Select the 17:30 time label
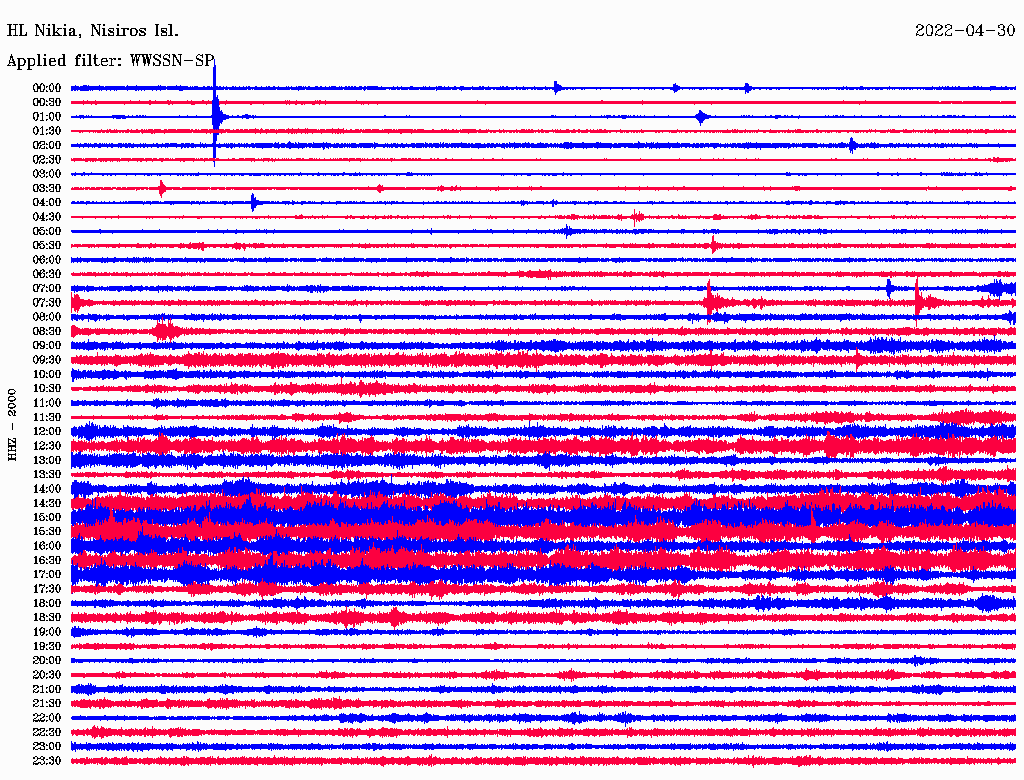 (47, 589)
